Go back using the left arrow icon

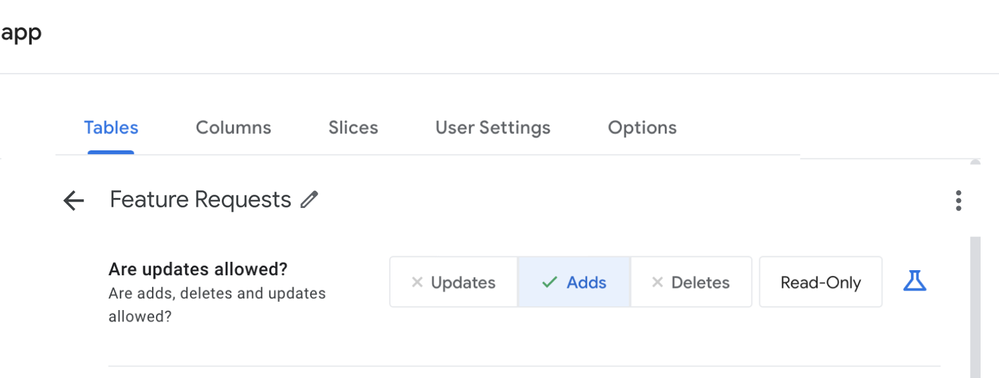point(74,201)
